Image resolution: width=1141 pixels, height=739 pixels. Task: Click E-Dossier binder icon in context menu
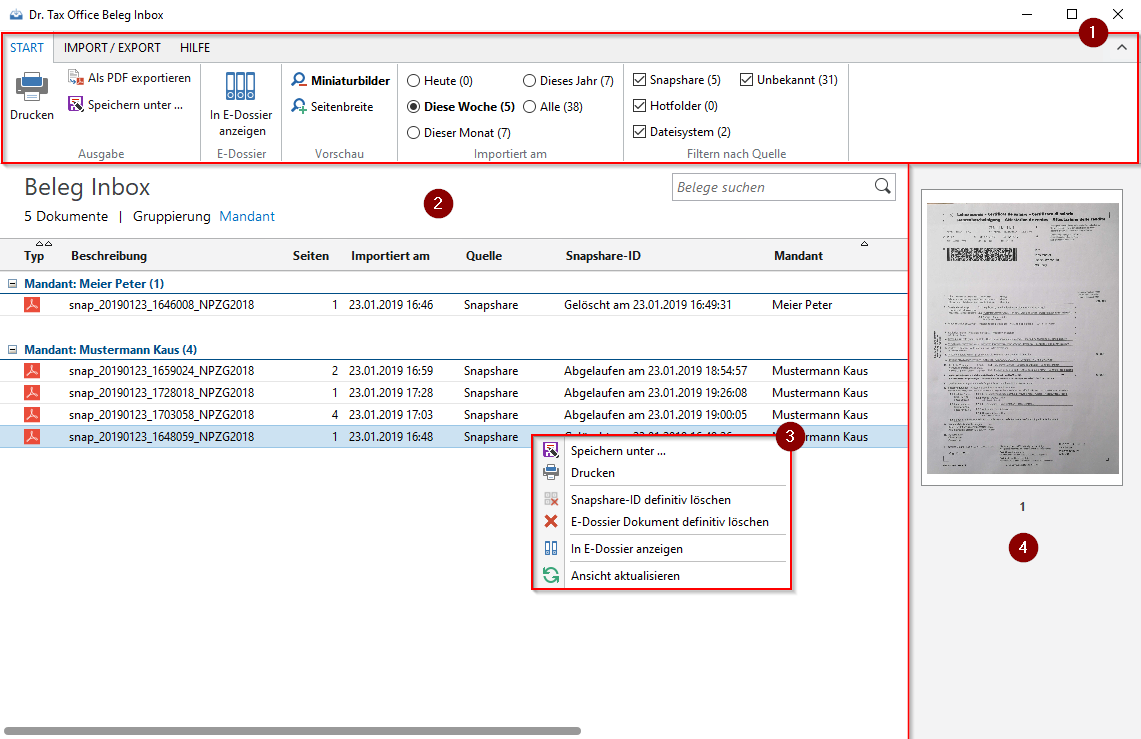click(x=551, y=548)
